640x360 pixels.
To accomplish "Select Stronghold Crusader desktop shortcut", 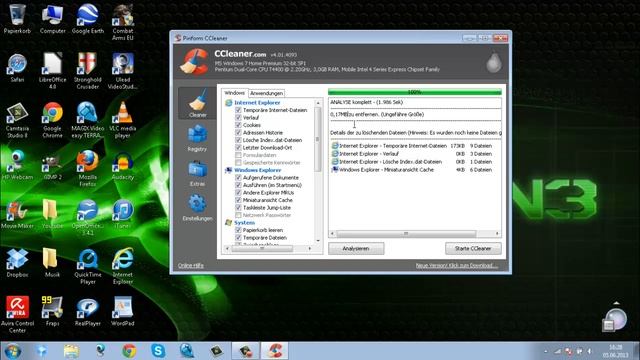I will (88, 71).
